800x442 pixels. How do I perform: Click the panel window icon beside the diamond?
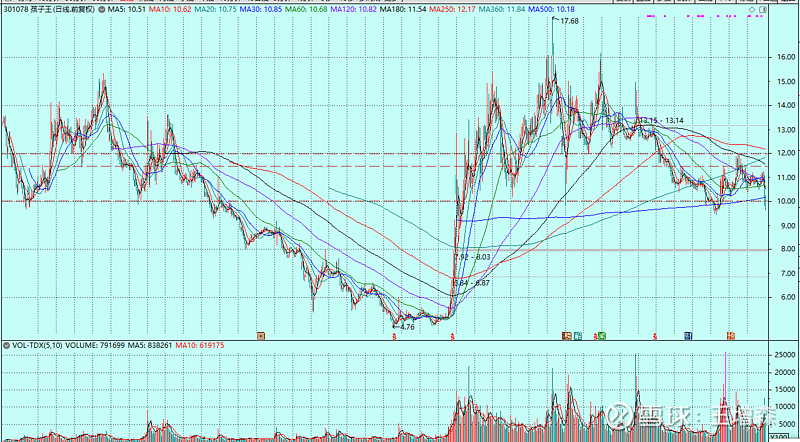(762, 10)
